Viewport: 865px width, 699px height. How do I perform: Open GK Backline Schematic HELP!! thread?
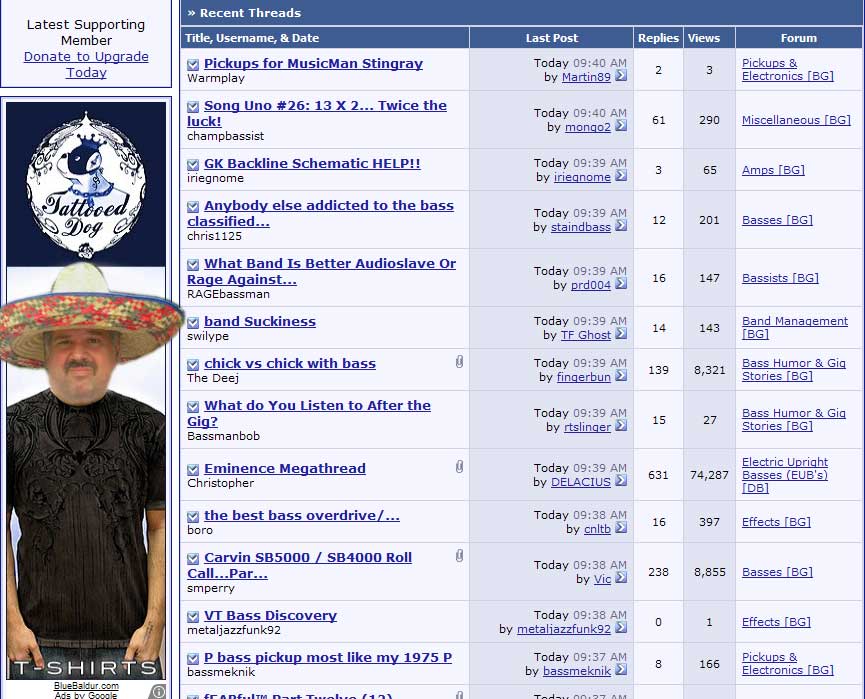312,163
